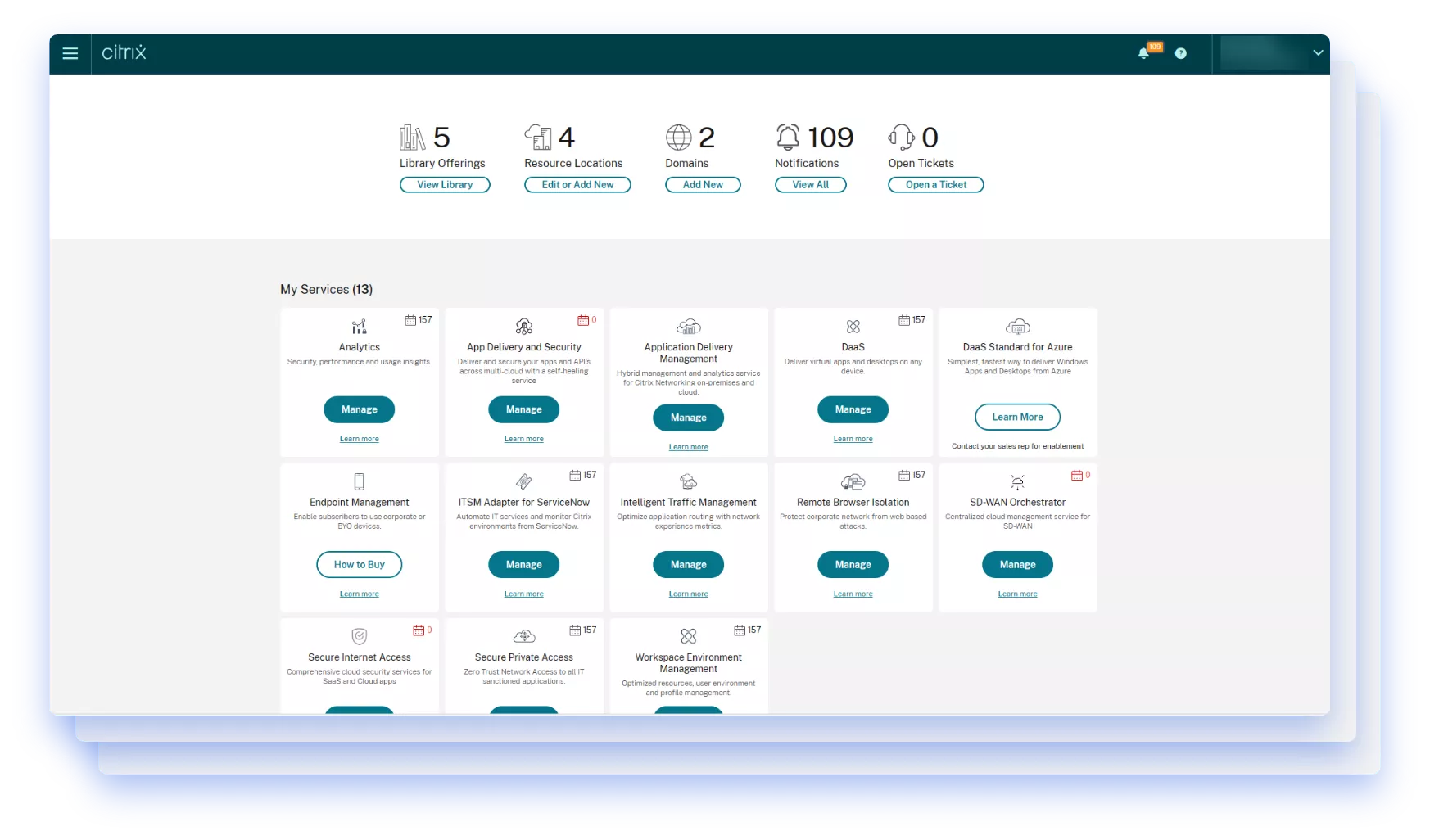The width and height of the screenshot is (1430, 840).
Task: Click Manage under SD-WAN Orchestrator
Action: tap(1018, 565)
